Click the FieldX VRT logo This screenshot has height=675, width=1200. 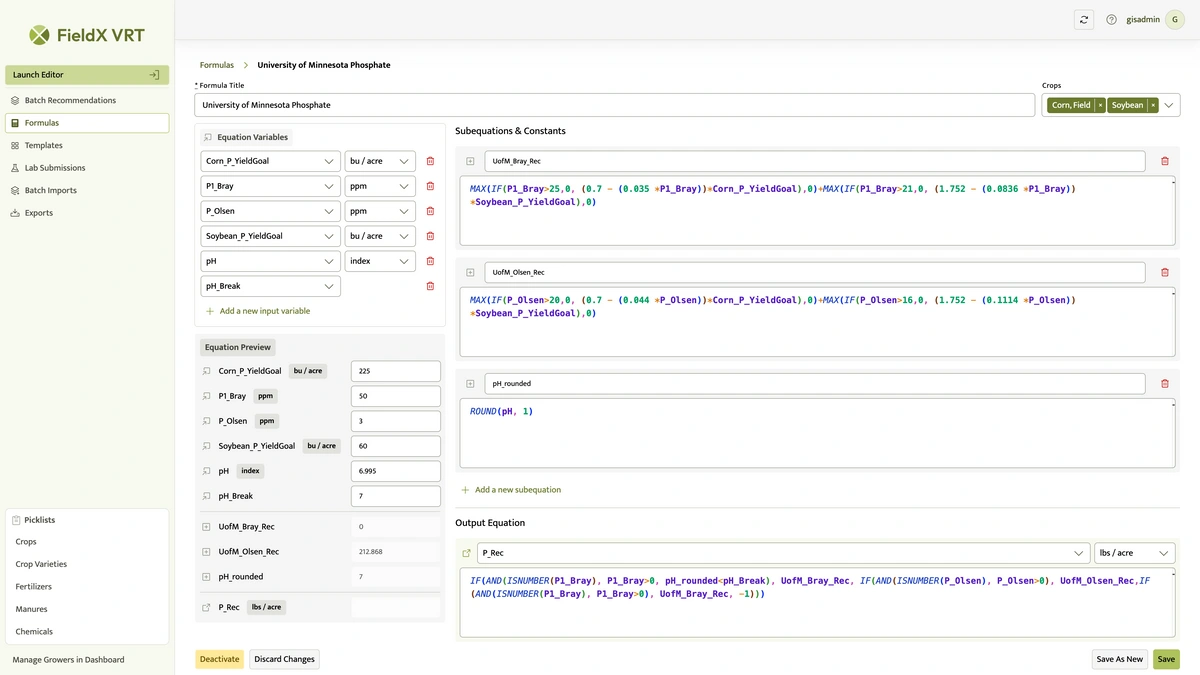click(86, 35)
